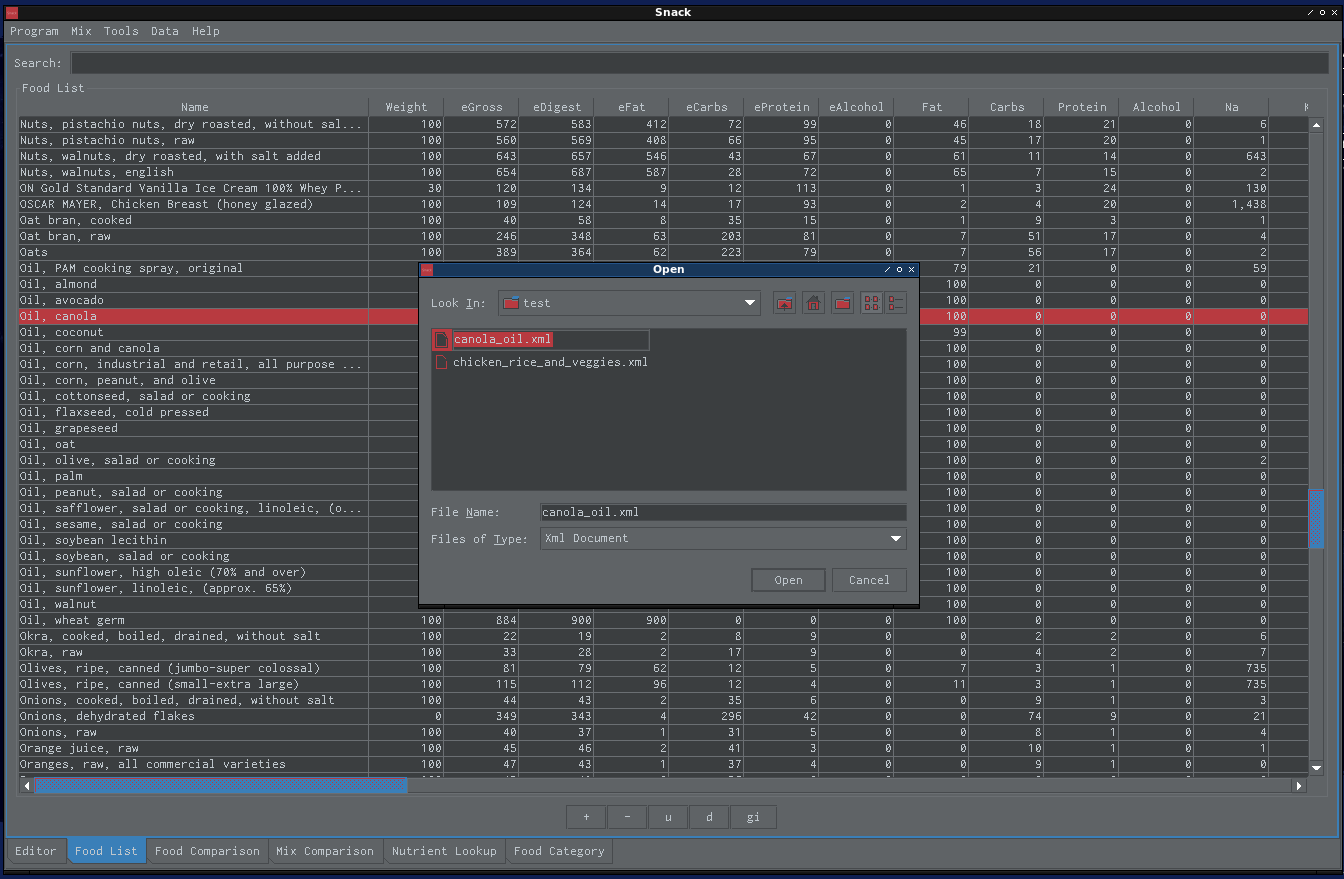Open the Help menu
The height and width of the screenshot is (879, 1344).
pos(206,31)
